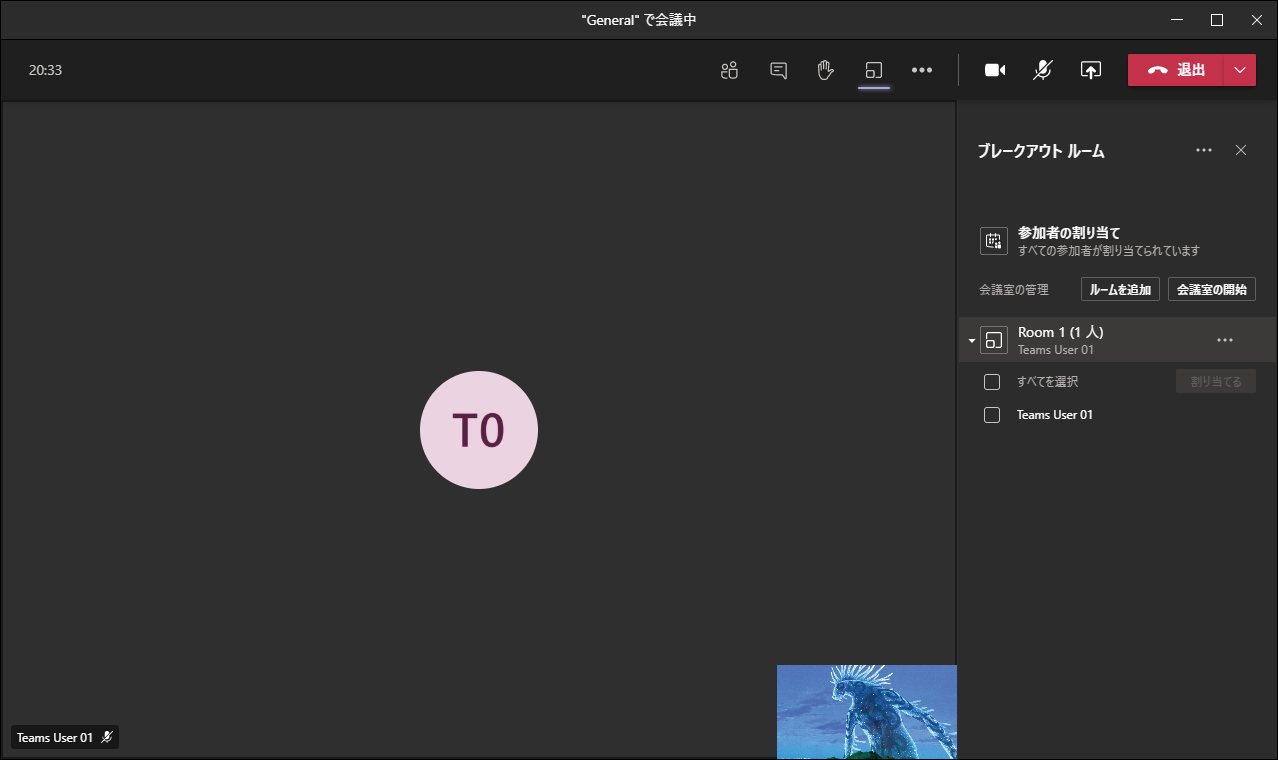
Task: Select Teams User 01 in room list
Action: point(1055,415)
